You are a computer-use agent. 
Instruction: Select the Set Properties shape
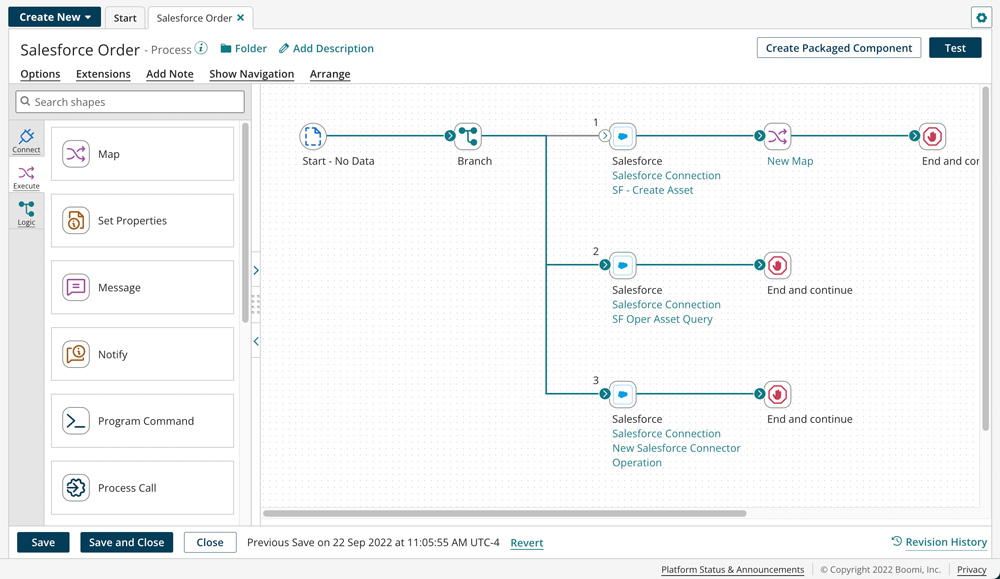[142, 221]
